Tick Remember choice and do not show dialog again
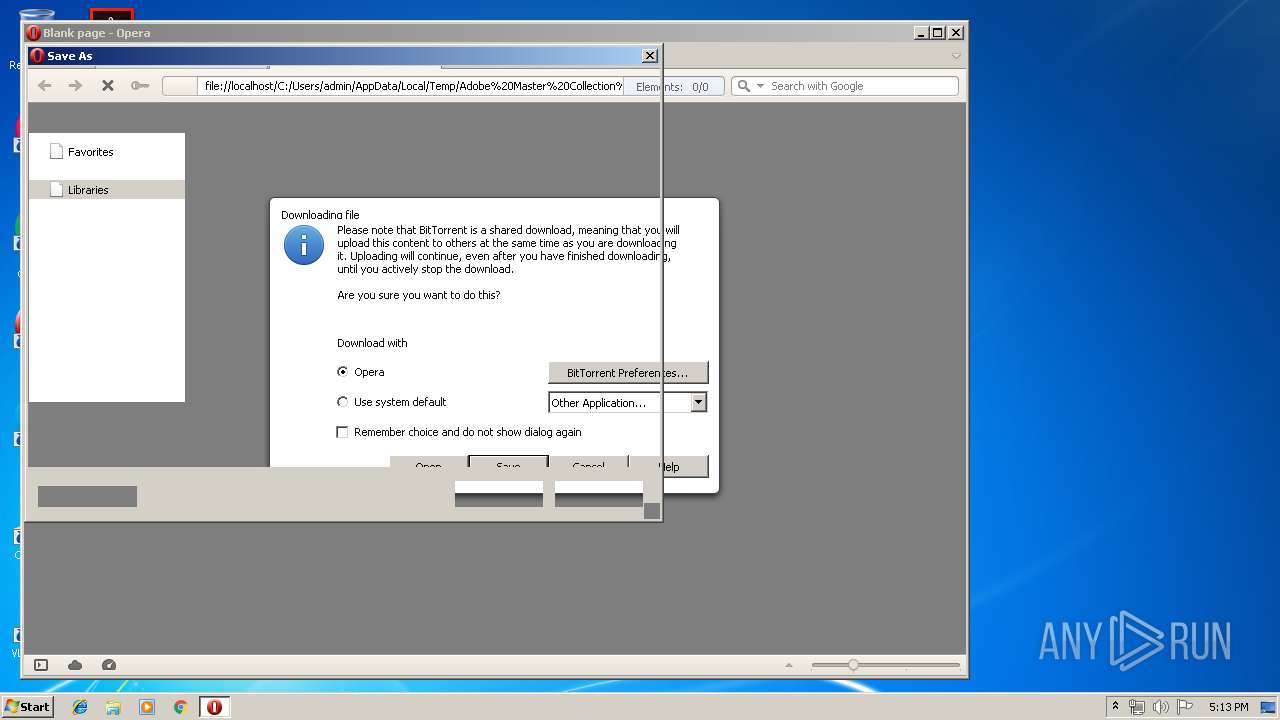Viewport: 1280px width, 720px height. click(x=343, y=432)
